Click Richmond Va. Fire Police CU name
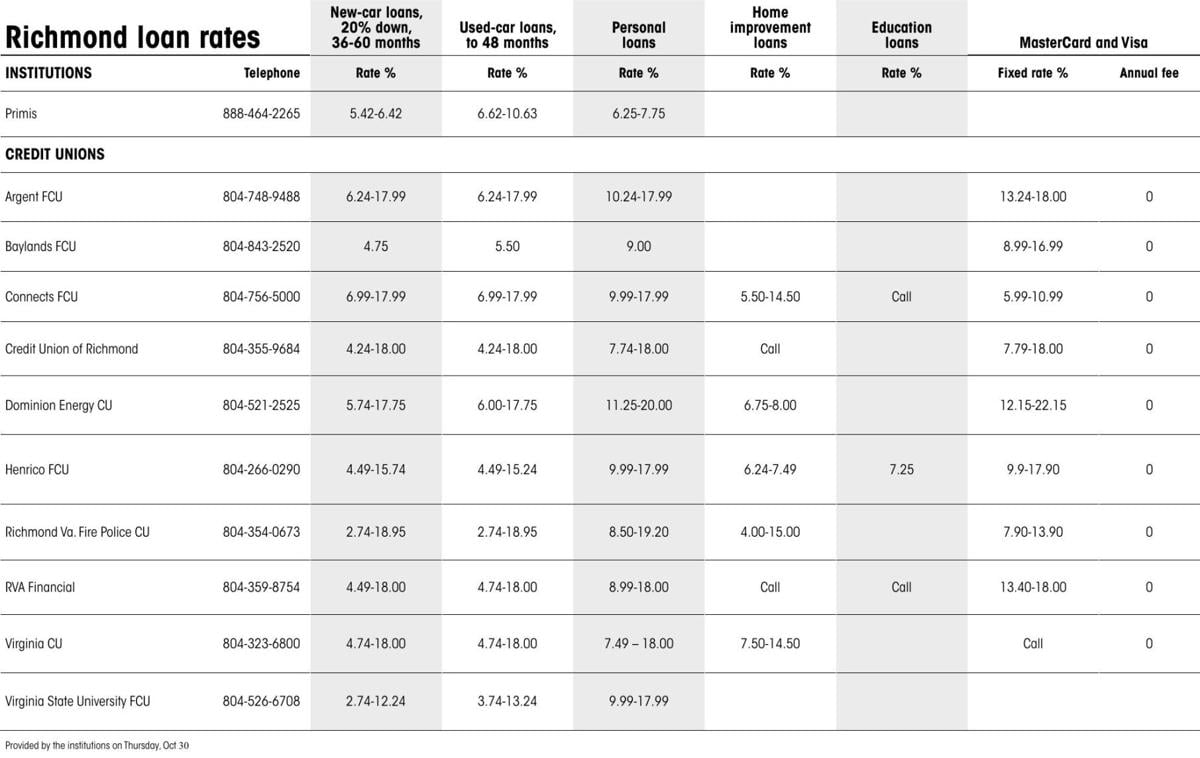The height and width of the screenshot is (758, 1200). [x=77, y=532]
